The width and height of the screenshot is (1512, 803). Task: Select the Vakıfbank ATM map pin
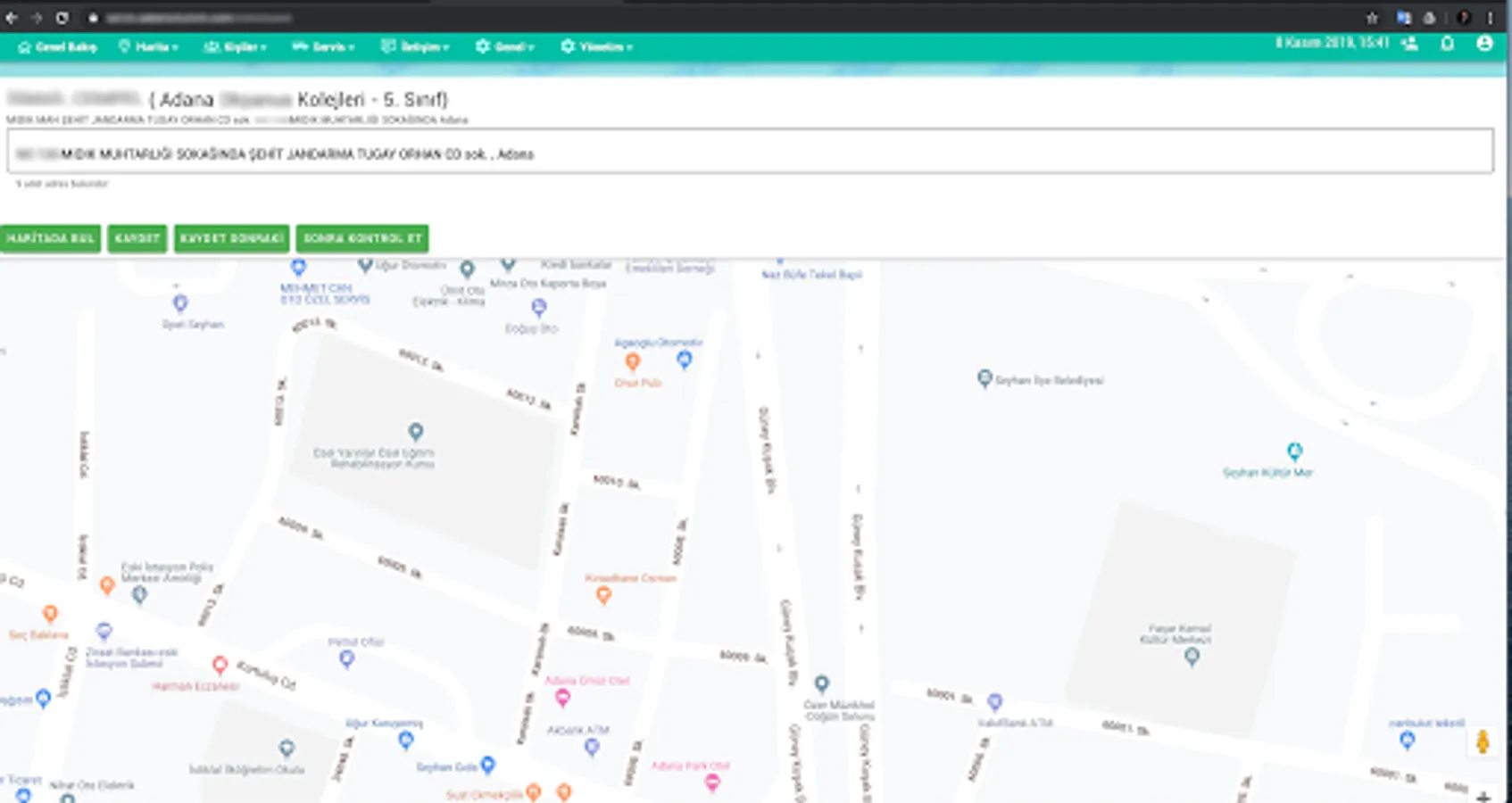click(995, 702)
